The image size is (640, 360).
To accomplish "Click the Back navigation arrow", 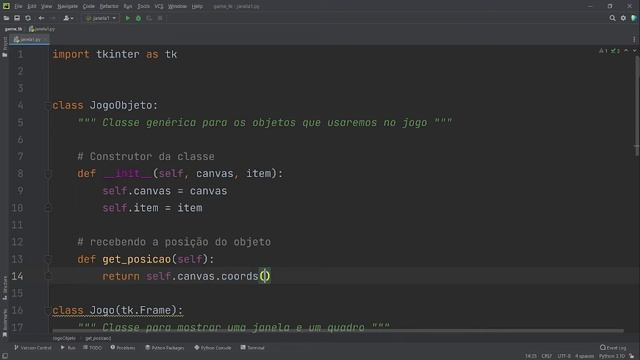I will pos(41,18).
